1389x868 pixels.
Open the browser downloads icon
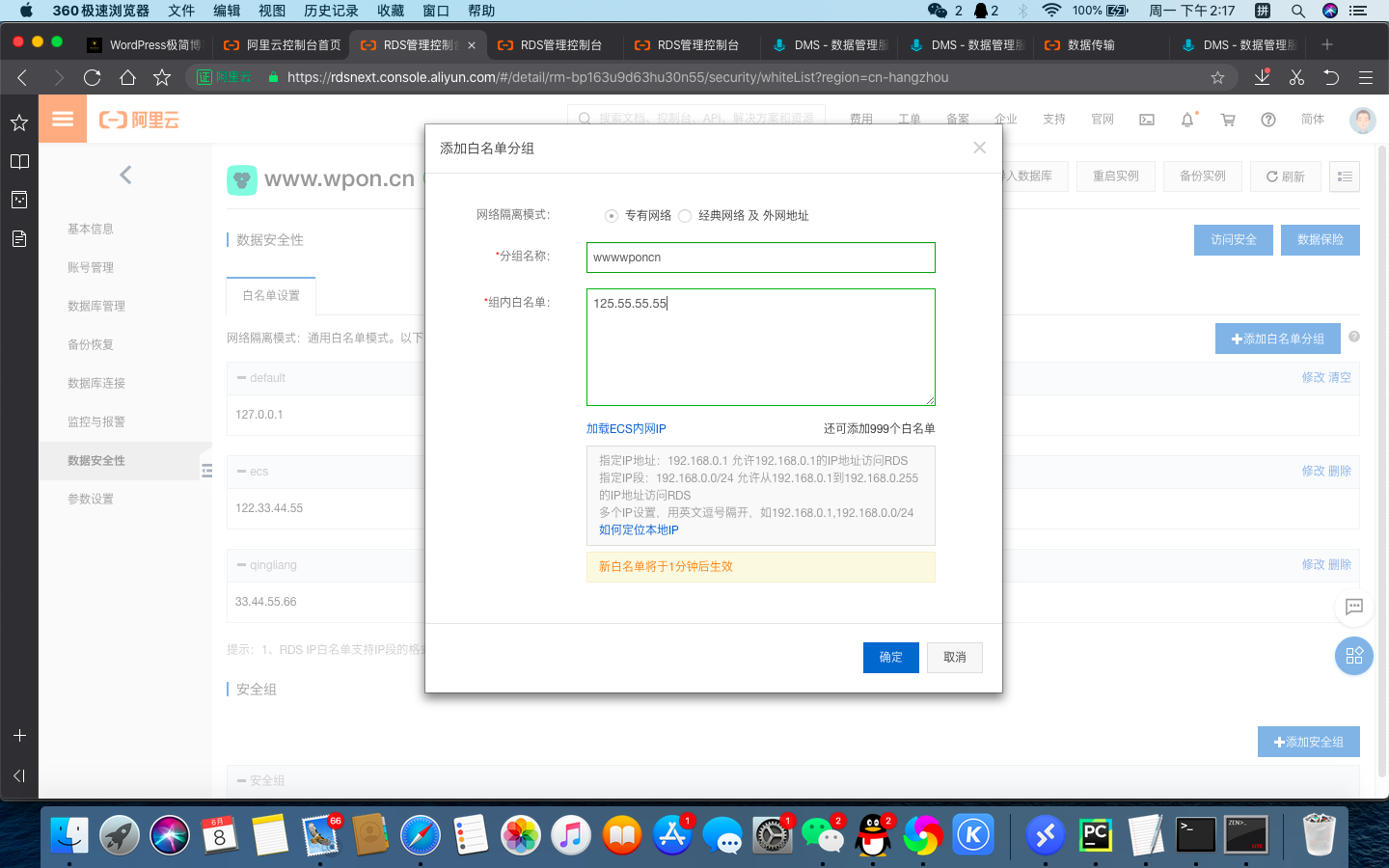tap(1262, 77)
